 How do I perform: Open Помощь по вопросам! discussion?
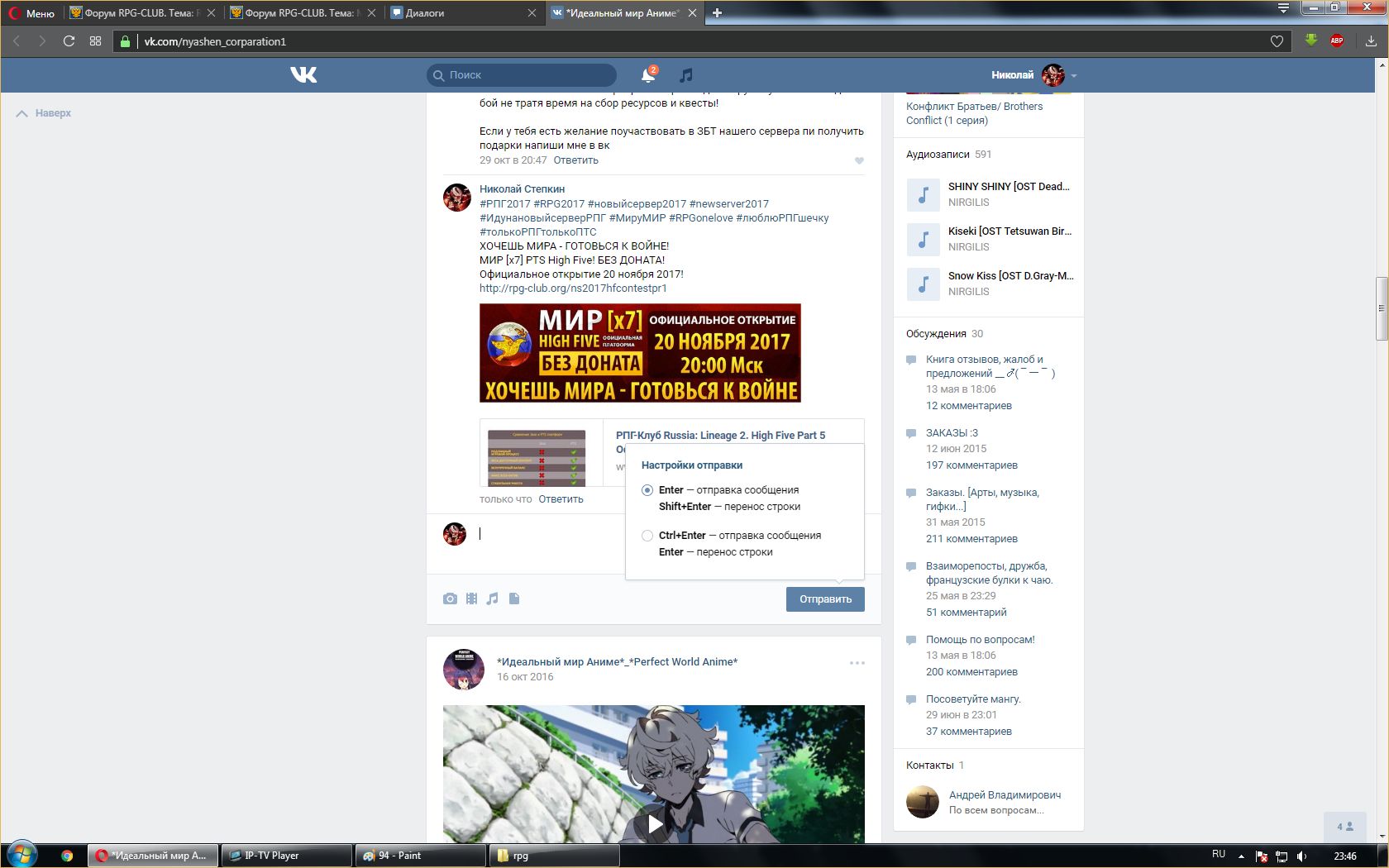pyautogui.click(x=980, y=640)
